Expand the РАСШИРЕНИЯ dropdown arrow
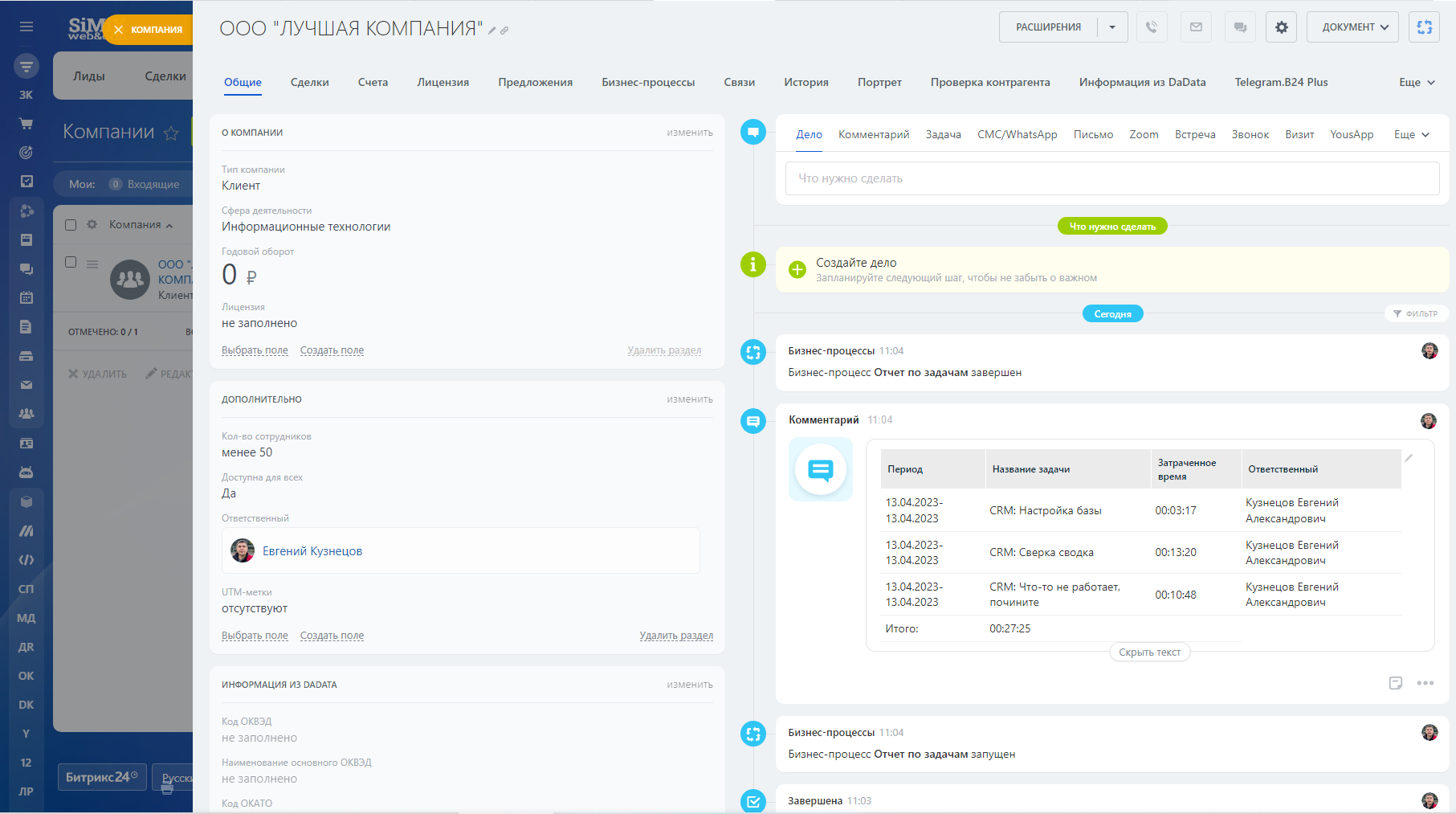The image size is (1456, 814). (1112, 27)
